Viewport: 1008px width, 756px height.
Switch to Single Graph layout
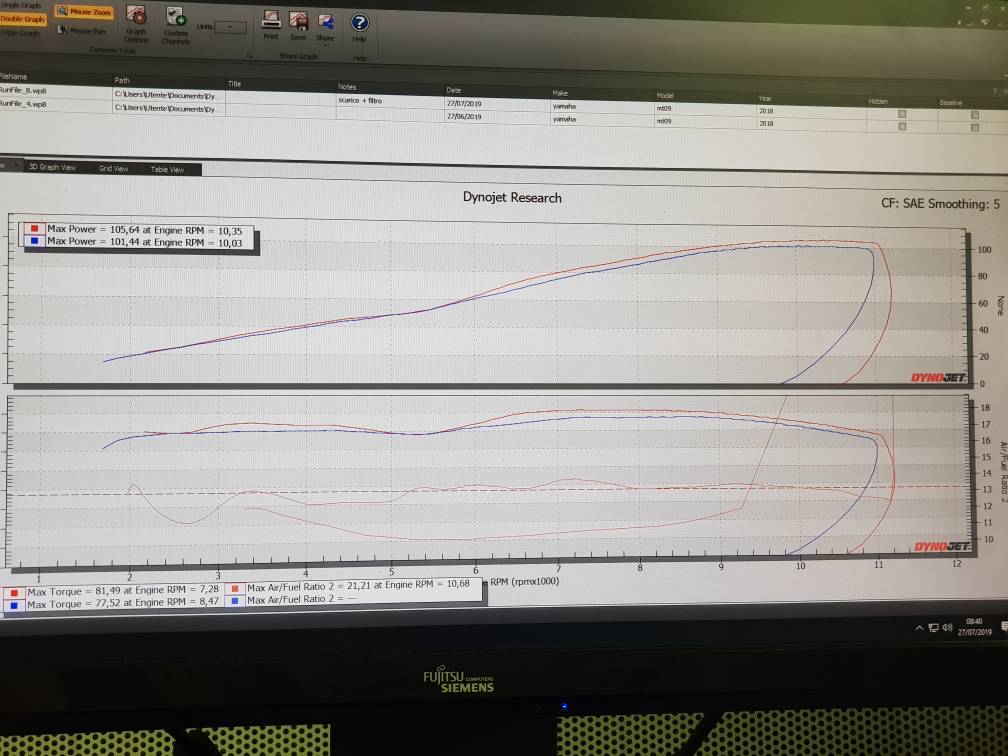point(22,5)
